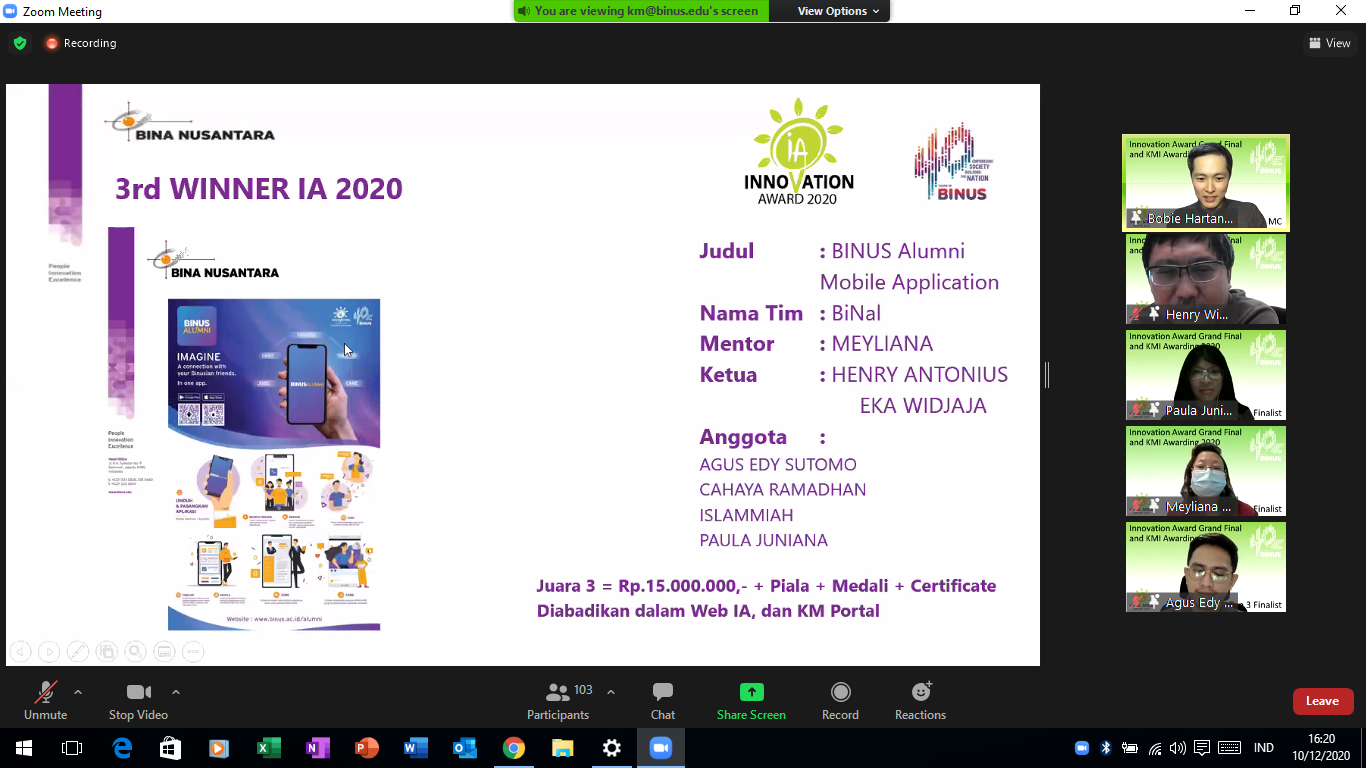This screenshot has width=1366, height=768.
Task: Click the Bluetooth tray icon
Action: pyautogui.click(x=1106, y=748)
